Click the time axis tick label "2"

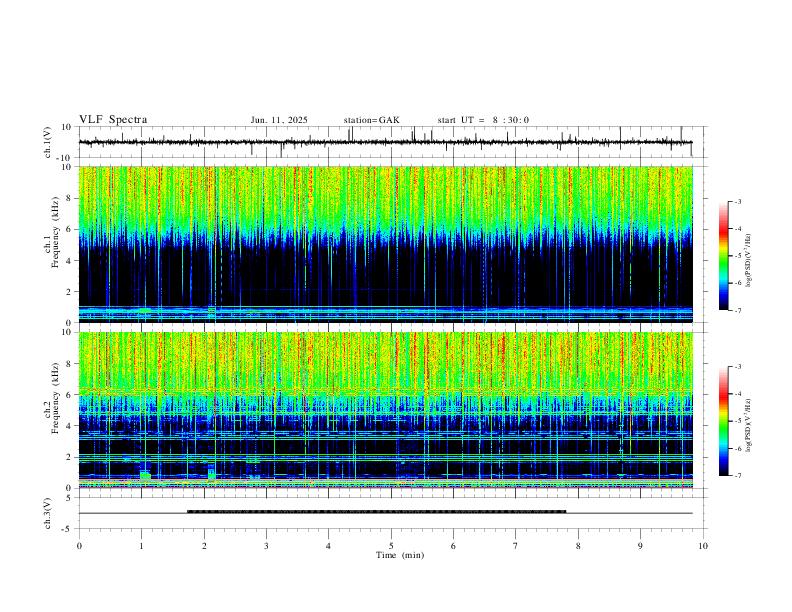click(204, 546)
